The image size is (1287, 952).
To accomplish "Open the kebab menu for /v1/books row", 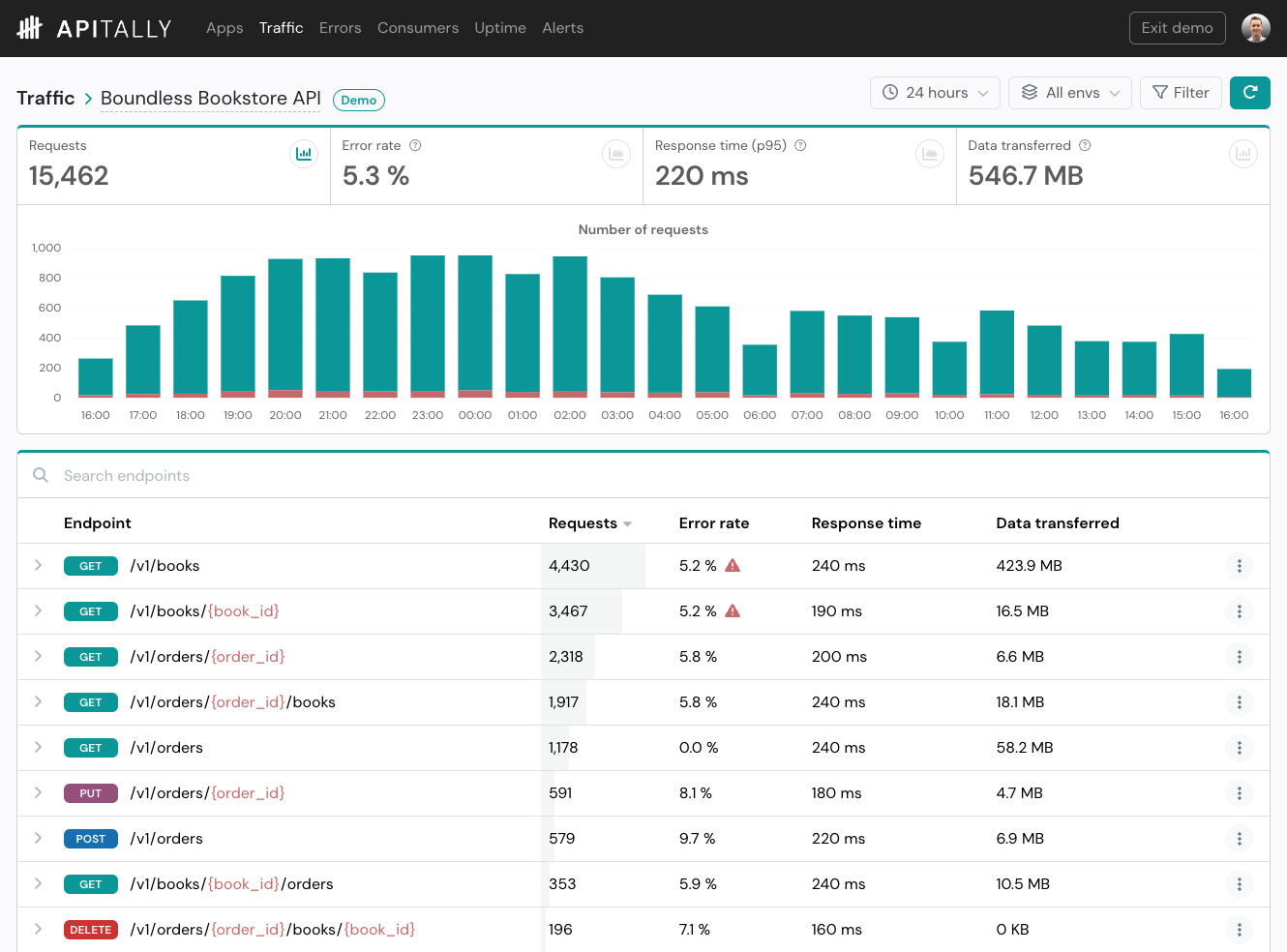I will coord(1240,565).
